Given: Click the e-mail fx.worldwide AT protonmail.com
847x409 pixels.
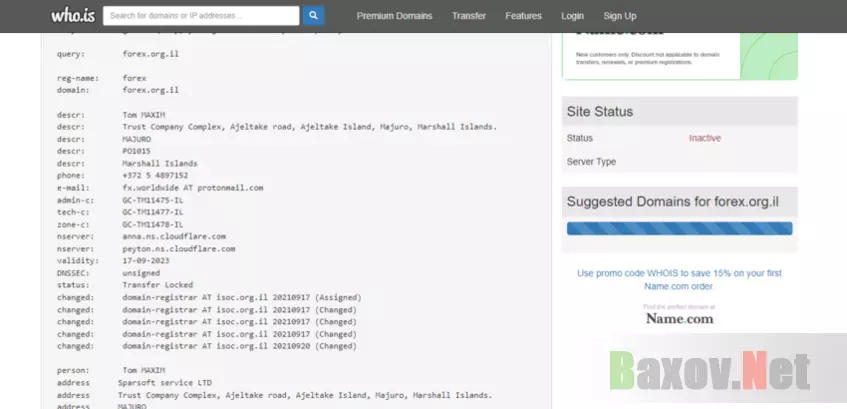Looking at the screenshot, I should coord(193,188).
